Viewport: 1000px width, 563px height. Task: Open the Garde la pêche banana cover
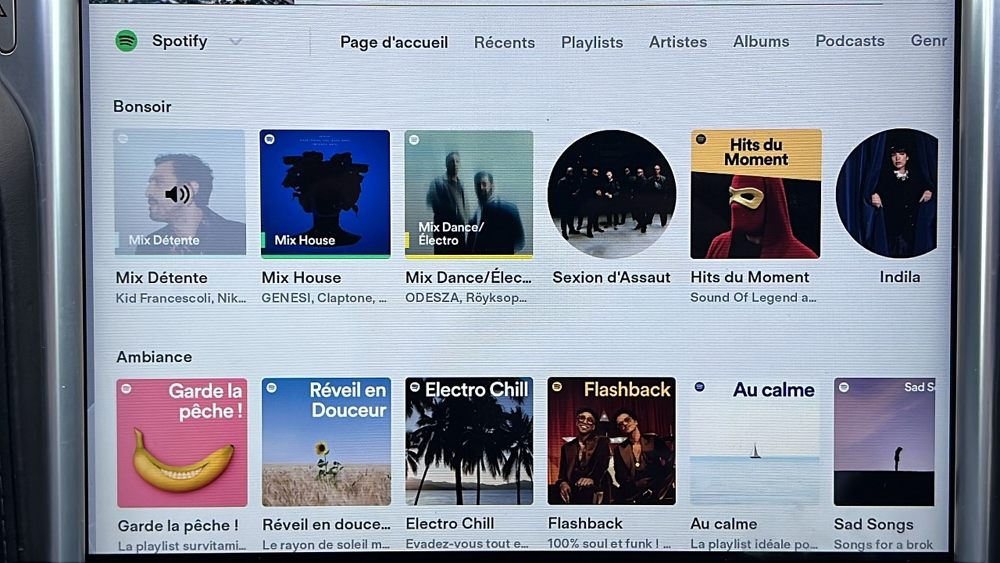(x=182, y=442)
